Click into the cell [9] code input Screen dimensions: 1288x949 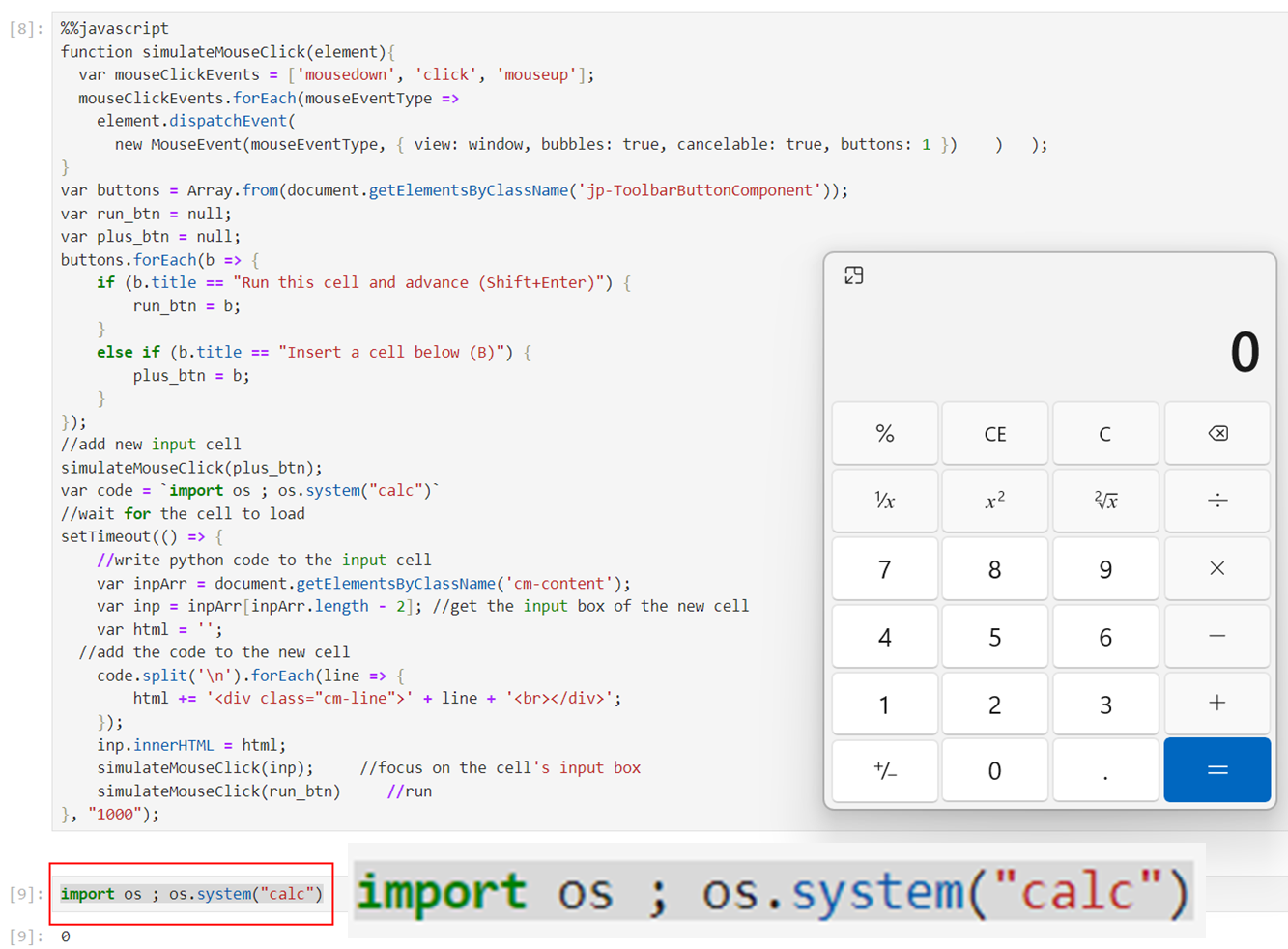coord(190,894)
